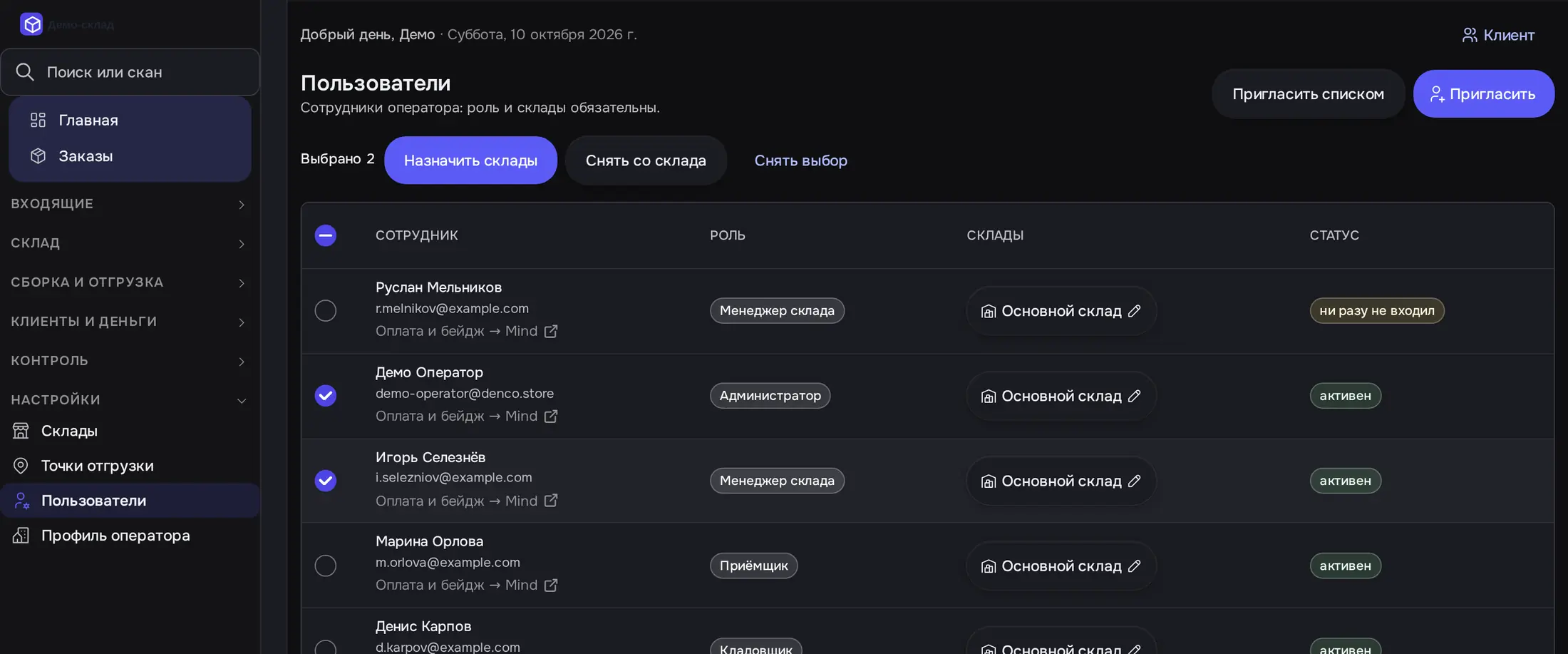Select Денис Карпов row checkbox
The width and height of the screenshot is (1568, 654).
[x=326, y=646]
